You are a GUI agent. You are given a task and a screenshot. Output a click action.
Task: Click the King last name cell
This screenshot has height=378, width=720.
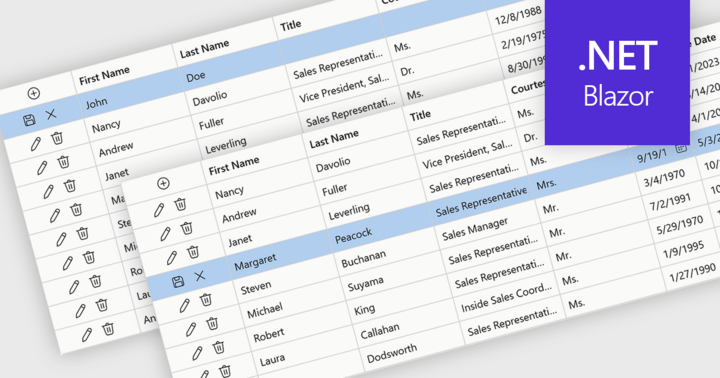364,310
